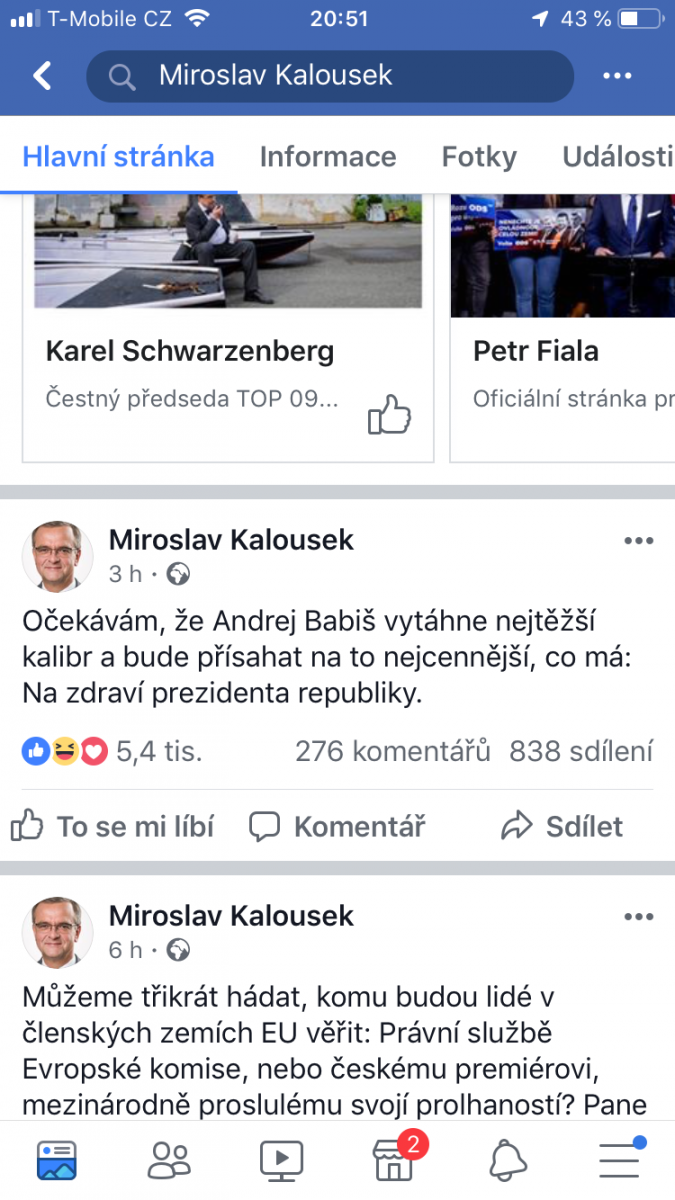Switch to the Informace tab
Image resolution: width=675 pixels, height=1200 pixels.
pyautogui.click(x=327, y=157)
